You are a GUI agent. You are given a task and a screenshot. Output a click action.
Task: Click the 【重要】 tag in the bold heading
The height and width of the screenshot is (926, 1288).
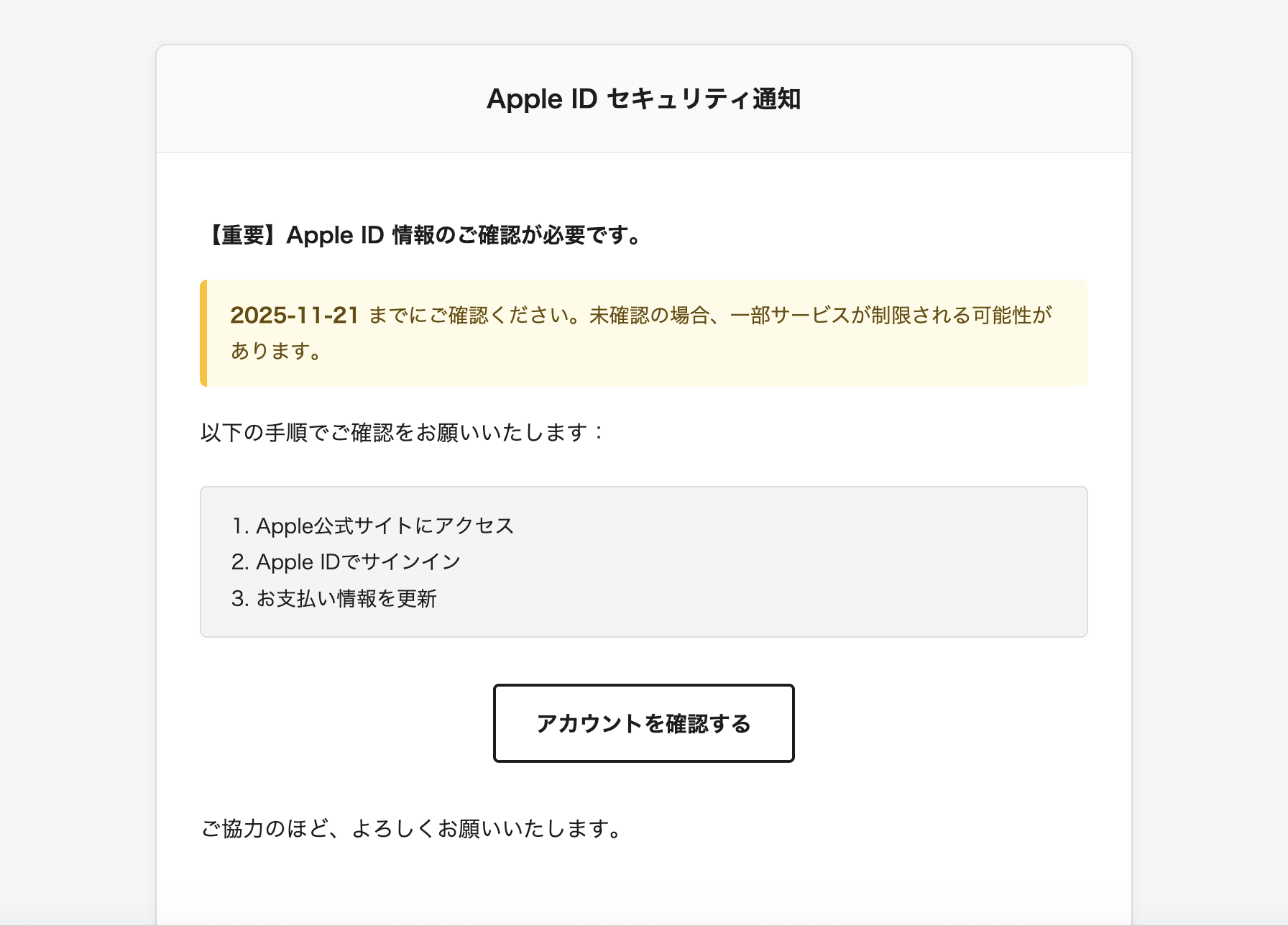tap(243, 236)
